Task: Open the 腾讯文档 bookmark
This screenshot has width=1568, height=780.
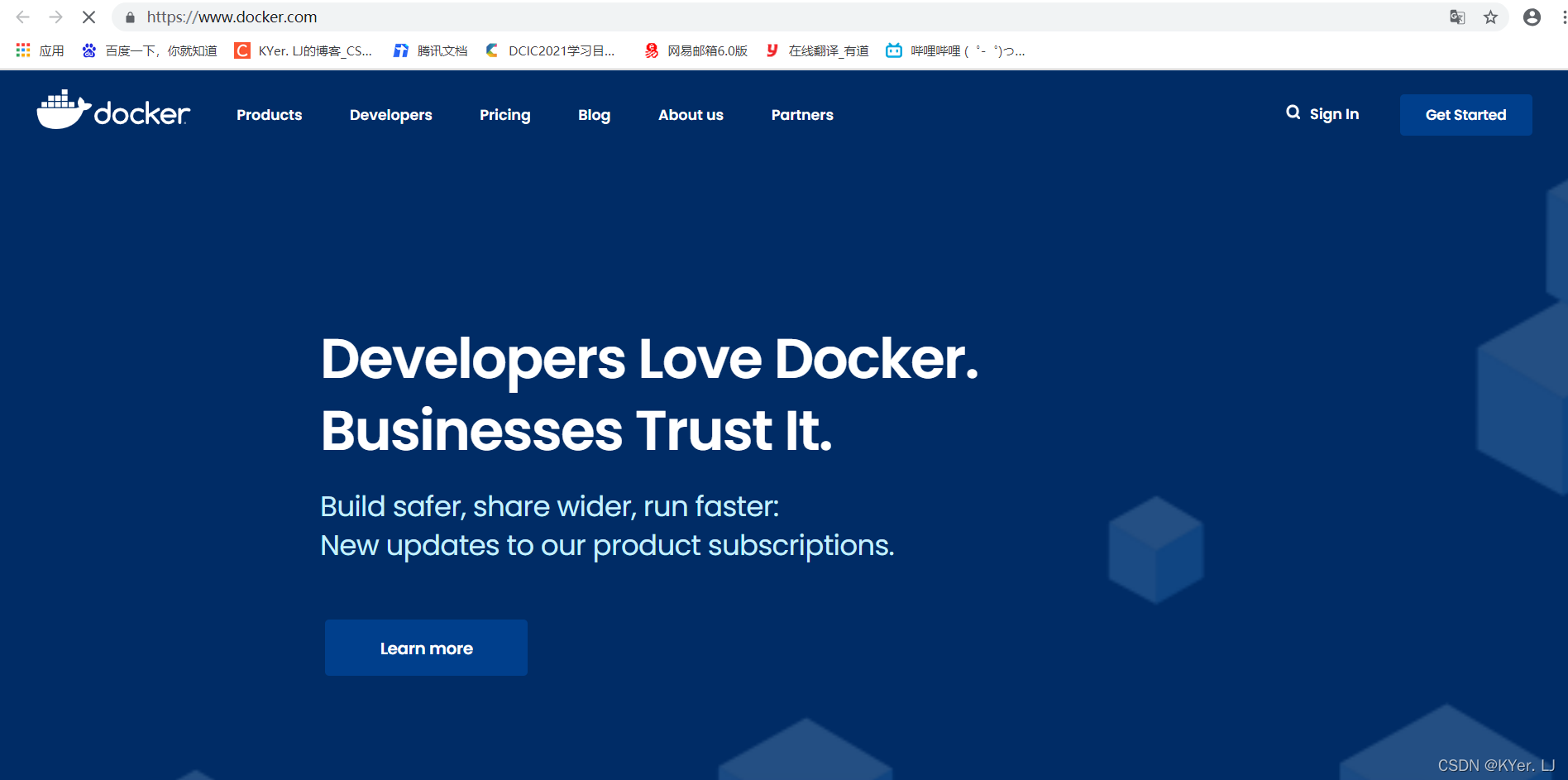Action: pyautogui.click(x=430, y=50)
